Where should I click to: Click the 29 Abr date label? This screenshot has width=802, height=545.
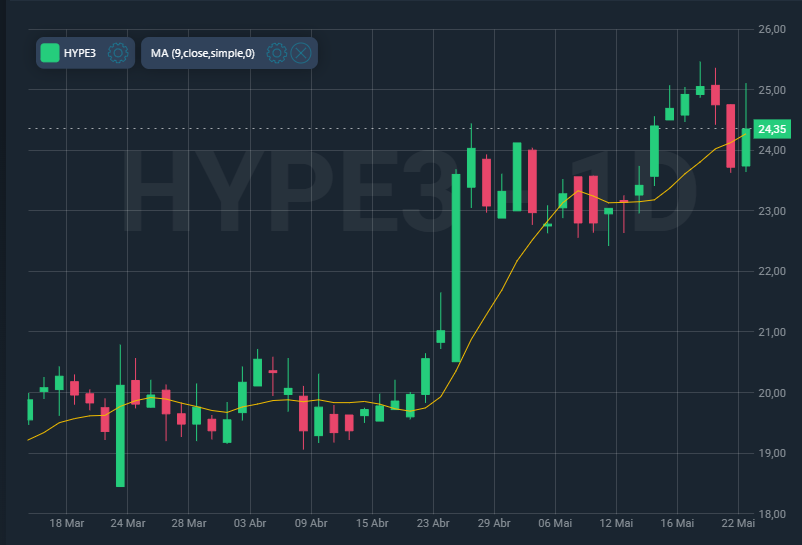pos(494,523)
